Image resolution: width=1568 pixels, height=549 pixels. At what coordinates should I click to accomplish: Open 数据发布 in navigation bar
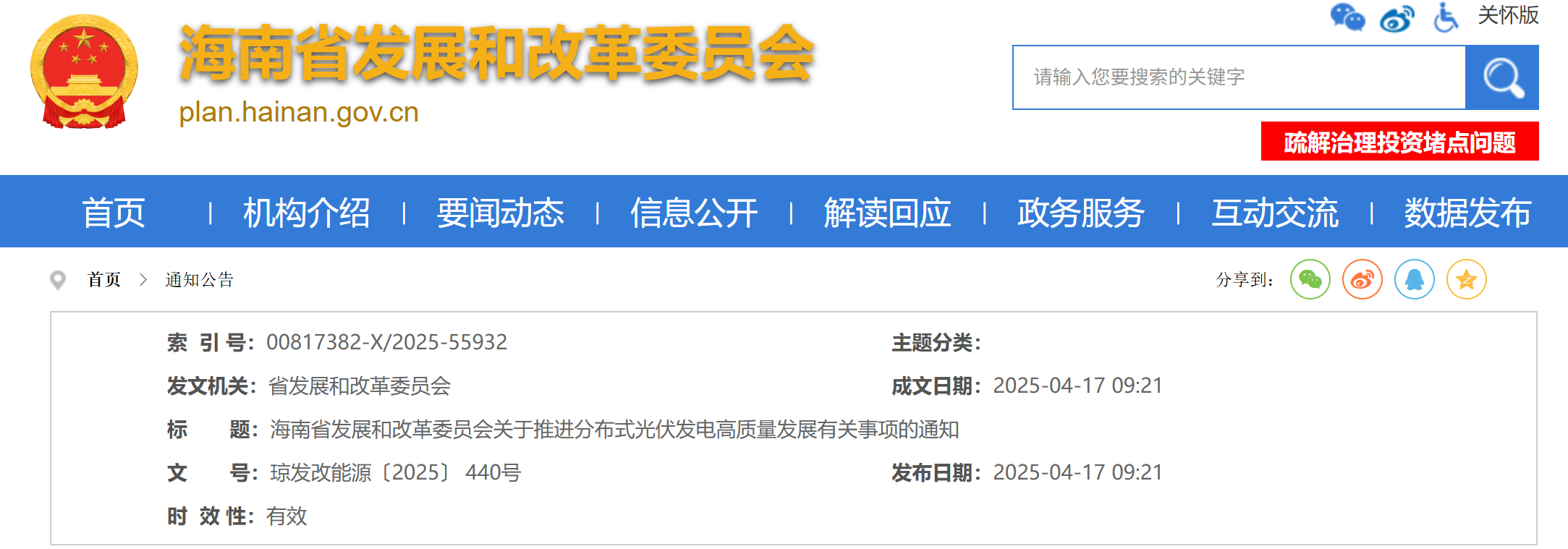[1468, 213]
